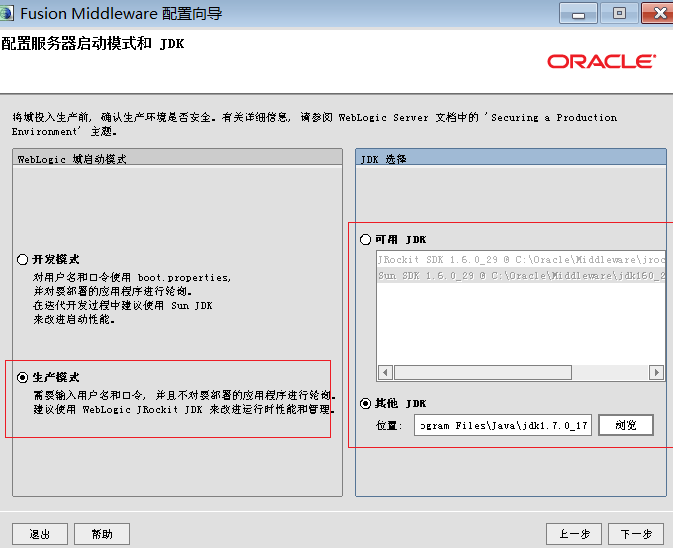Click the JDK list scroll-right arrow

point(656,372)
